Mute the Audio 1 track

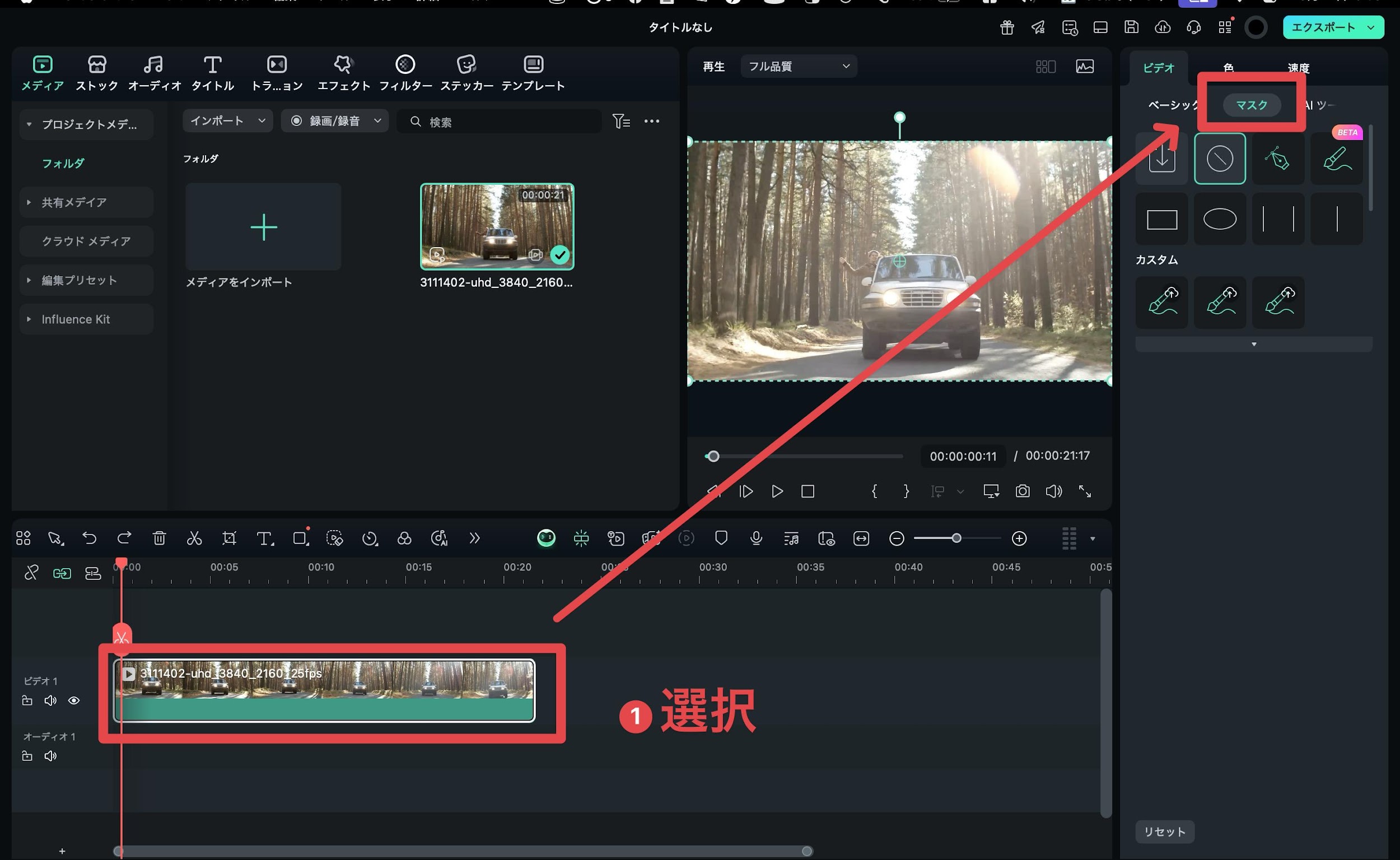coord(50,756)
